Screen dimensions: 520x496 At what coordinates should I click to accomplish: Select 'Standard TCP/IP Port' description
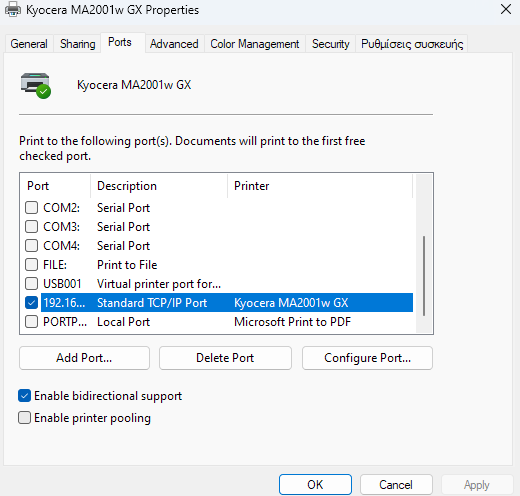click(x=152, y=303)
